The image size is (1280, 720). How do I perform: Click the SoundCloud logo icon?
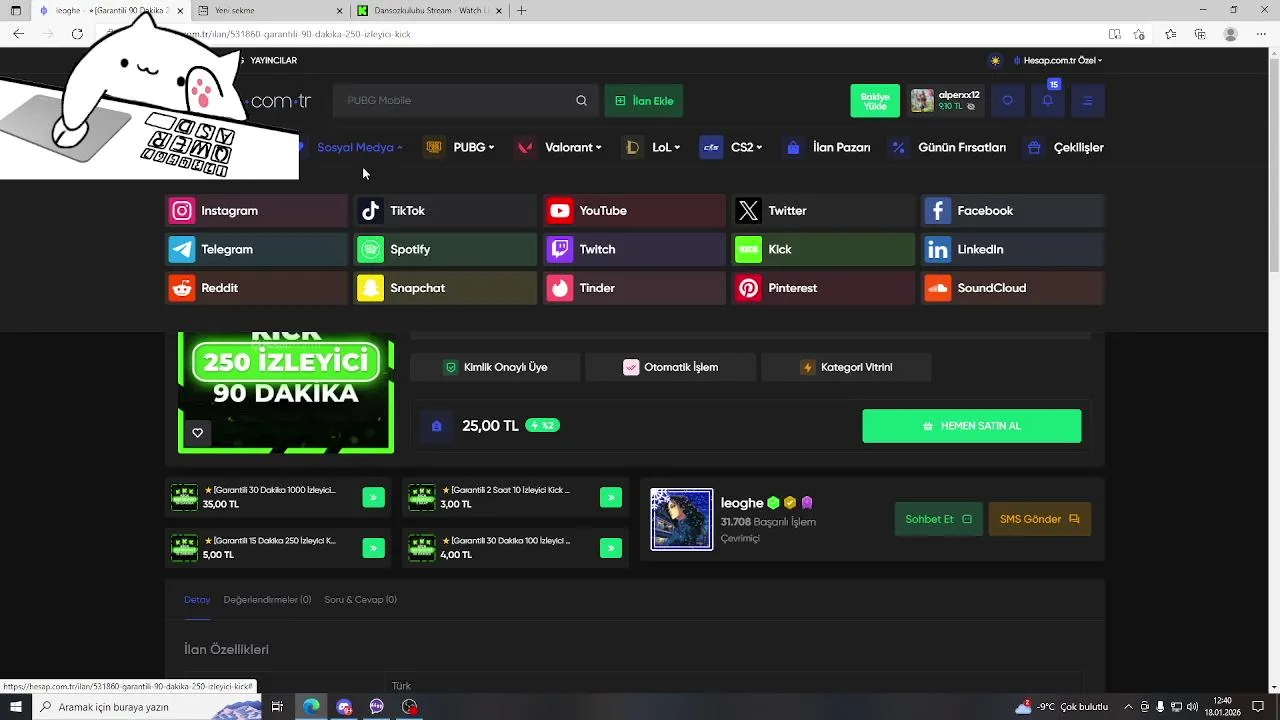[937, 288]
